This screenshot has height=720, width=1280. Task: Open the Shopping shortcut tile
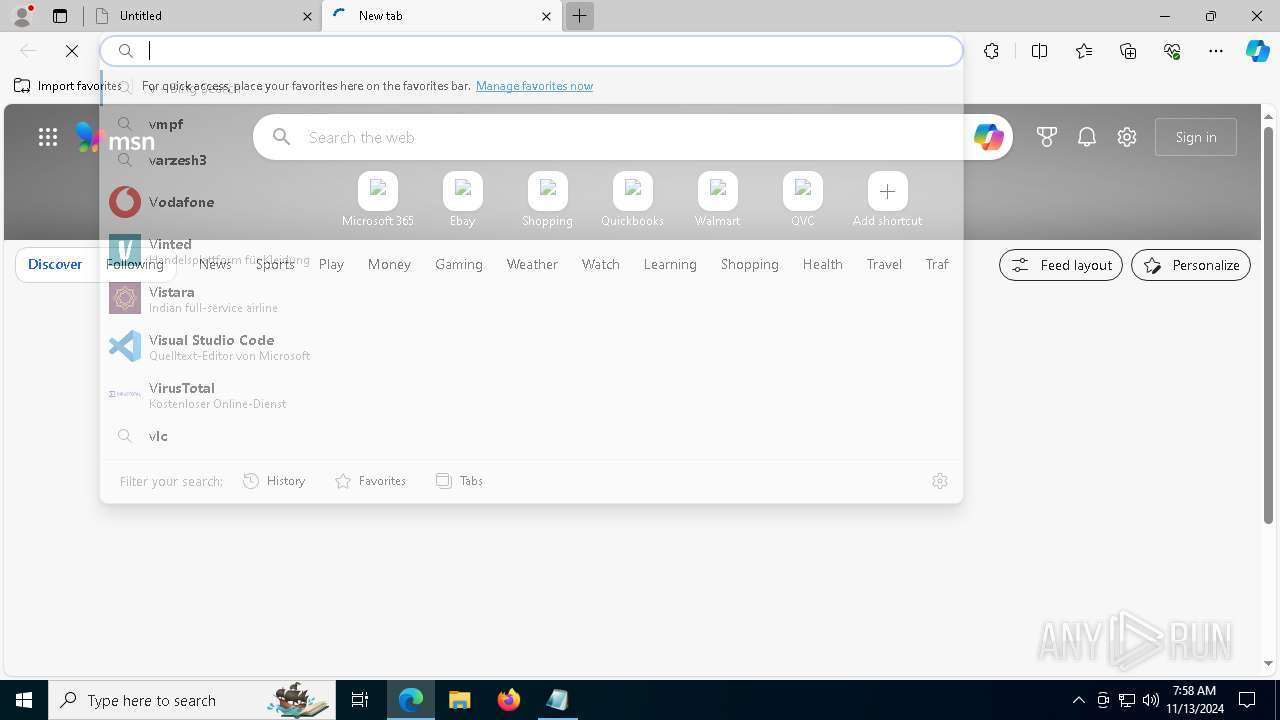pyautogui.click(x=548, y=199)
